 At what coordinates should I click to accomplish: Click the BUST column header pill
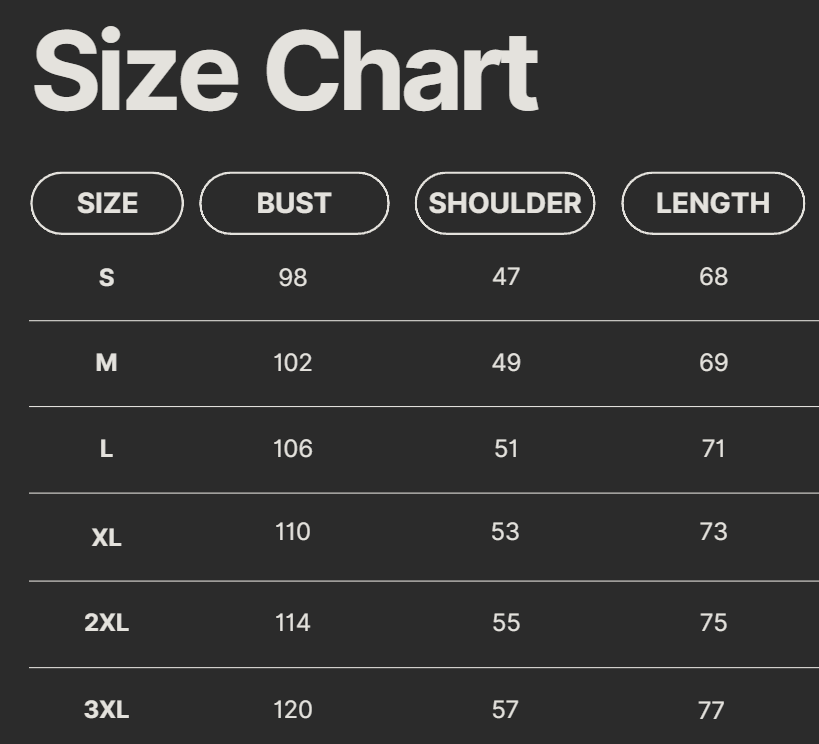pos(294,203)
